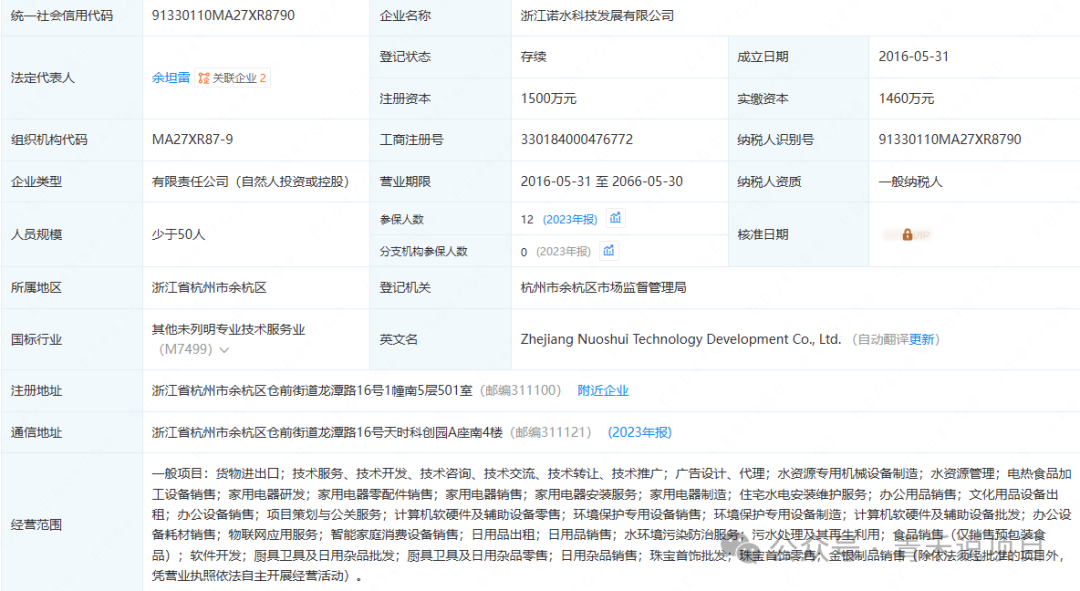
Task: Click 附近企业 next to registered address
Action: pyautogui.click(x=603, y=390)
